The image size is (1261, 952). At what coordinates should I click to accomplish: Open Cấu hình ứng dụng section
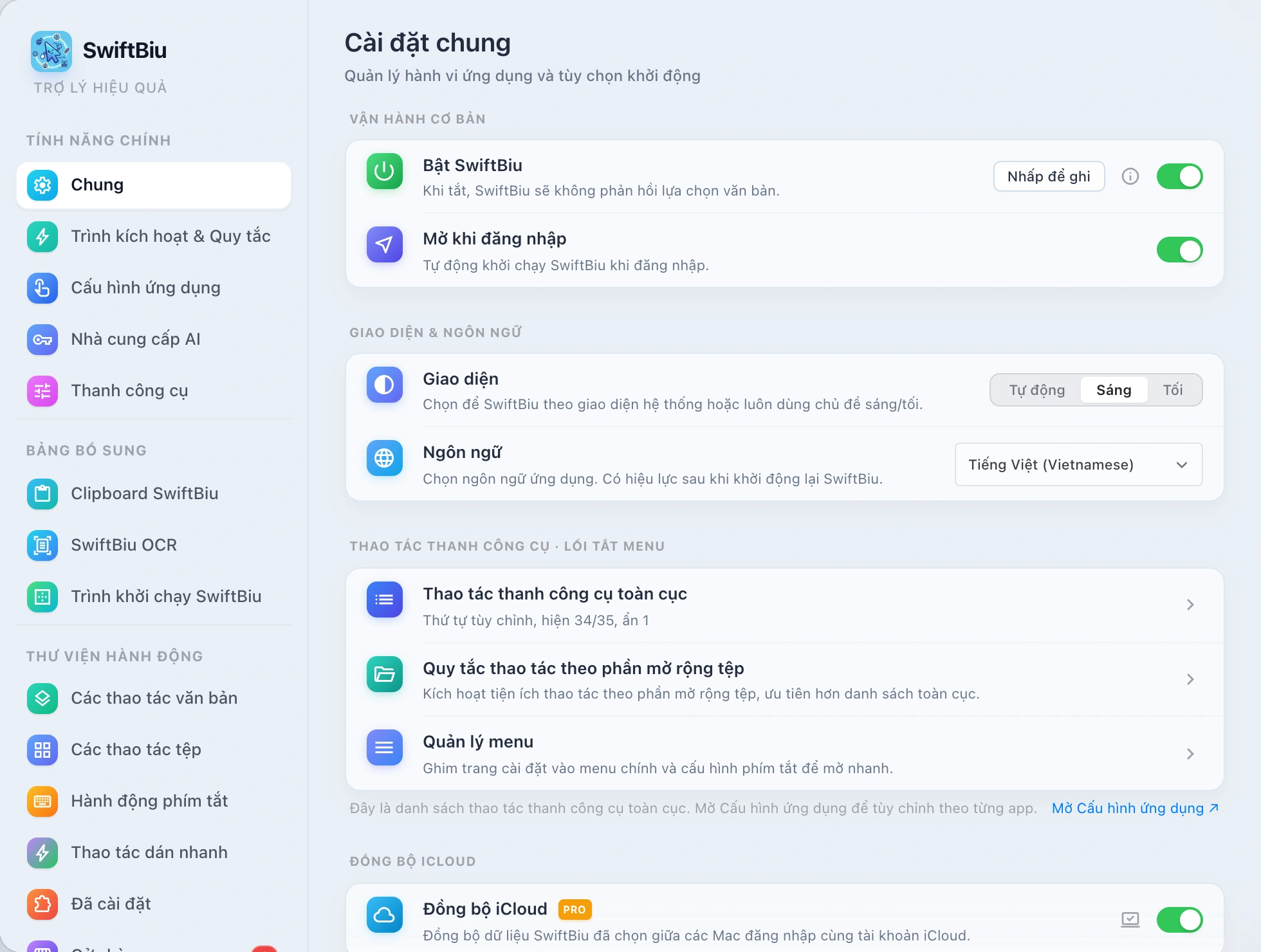(x=154, y=288)
